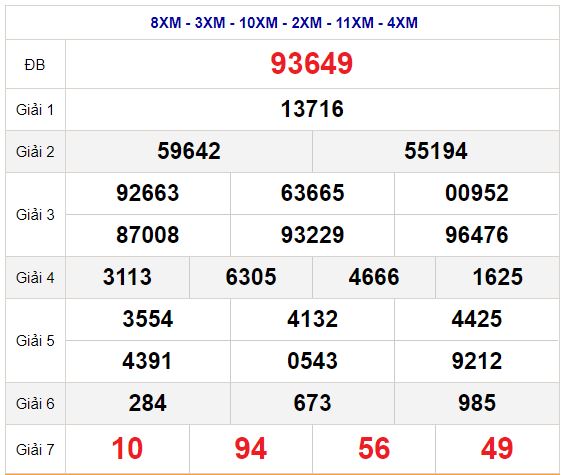Select Giải 6 number 673
Viewport: 562px width, 475px height.
click(x=312, y=403)
